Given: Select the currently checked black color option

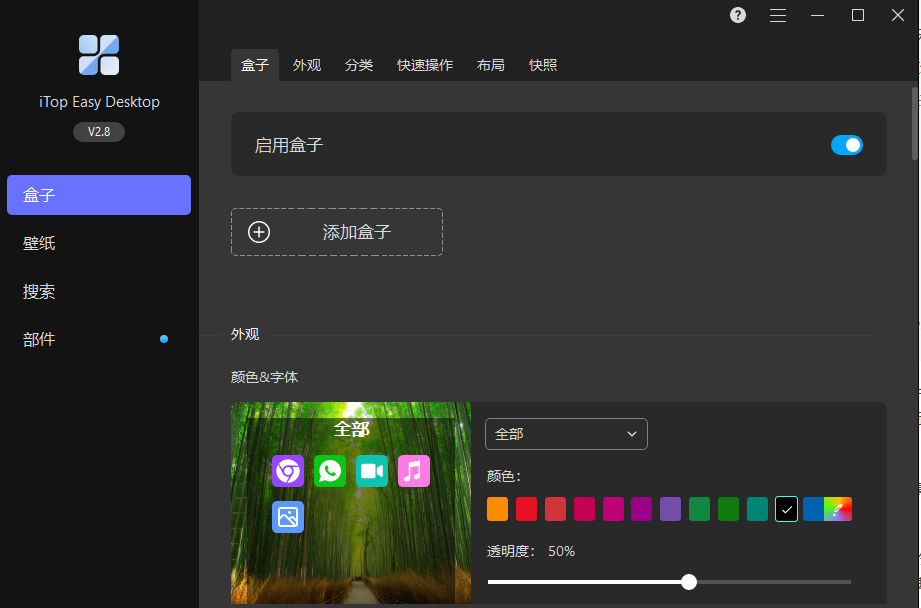Looking at the screenshot, I should (x=786, y=509).
